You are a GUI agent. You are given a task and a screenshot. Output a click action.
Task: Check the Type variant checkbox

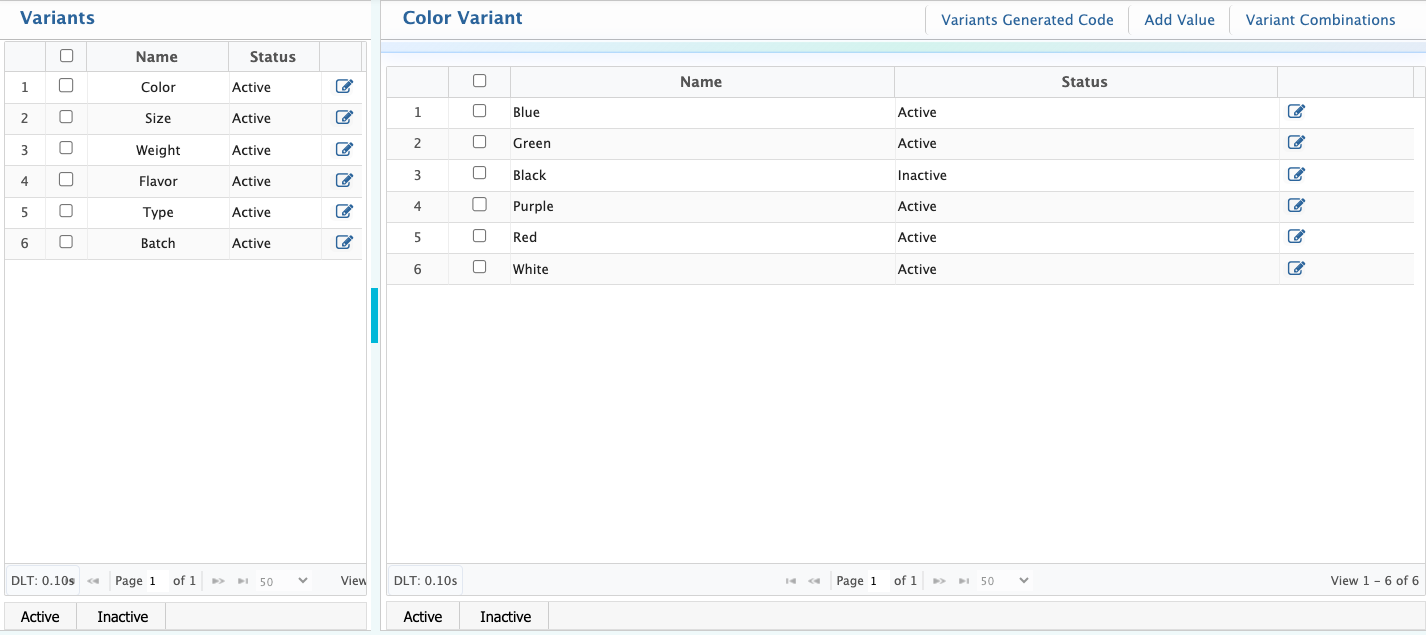tap(66, 211)
